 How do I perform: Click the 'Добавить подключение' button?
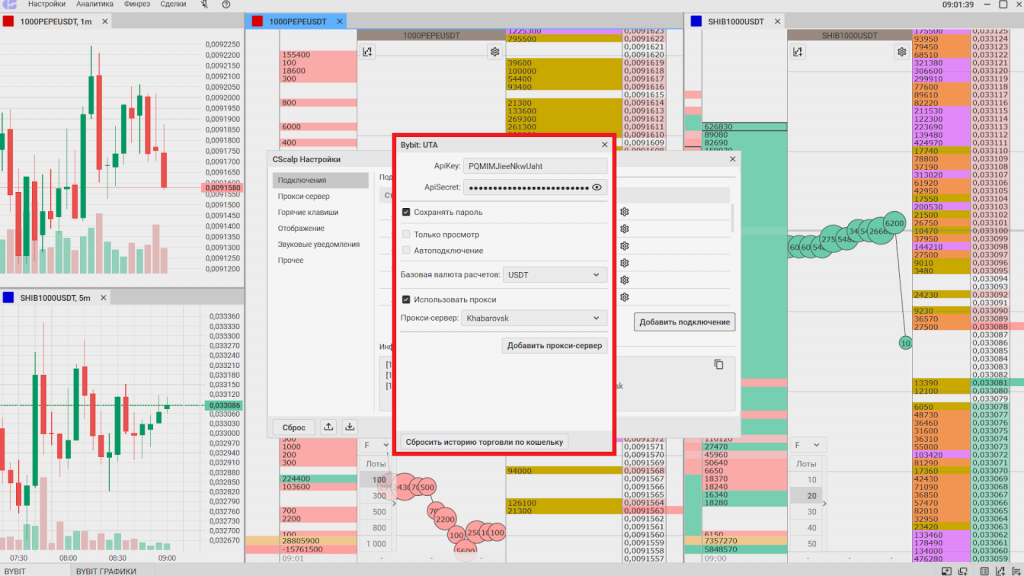pos(684,322)
